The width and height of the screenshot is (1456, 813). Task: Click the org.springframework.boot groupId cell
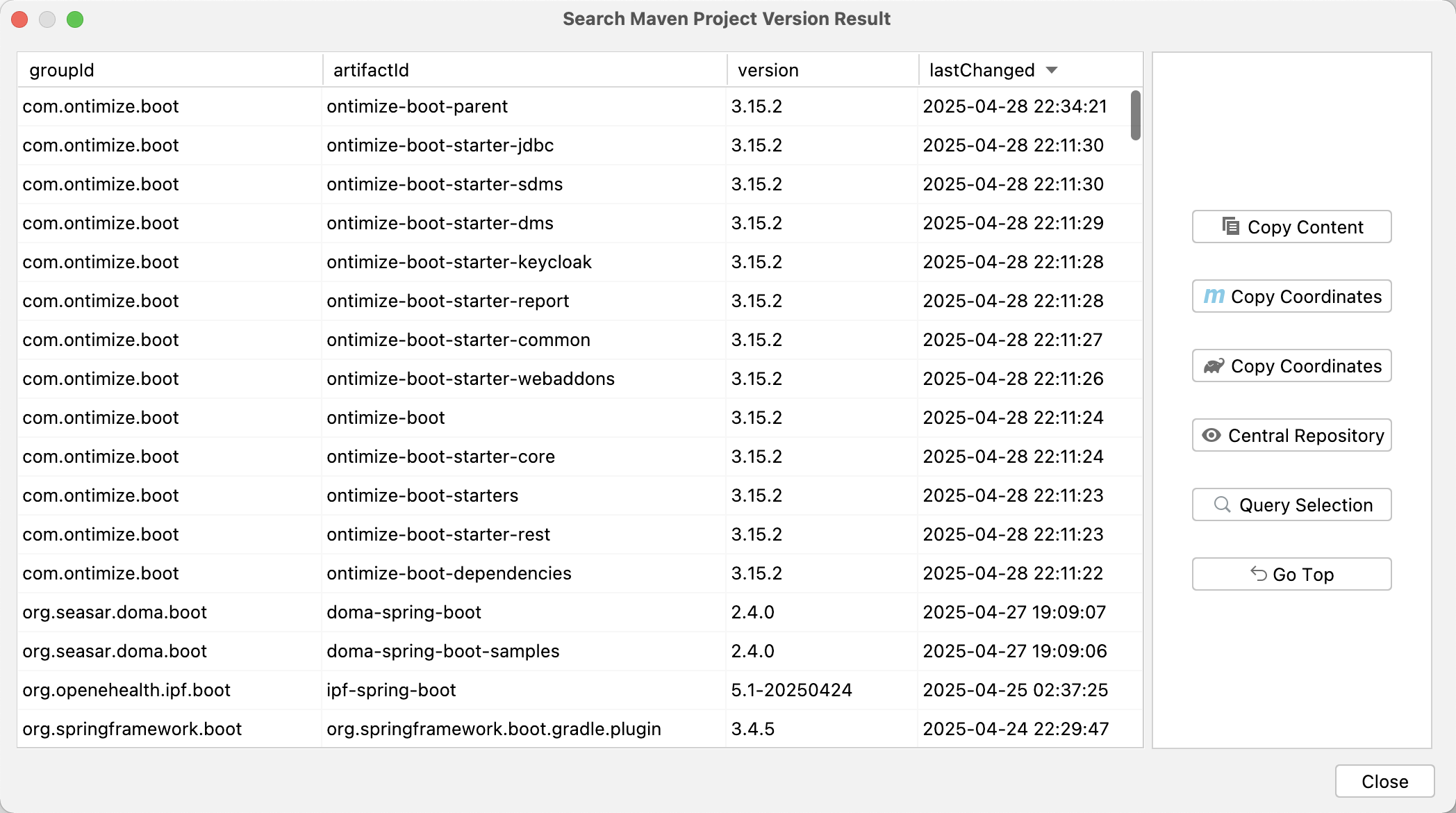pos(169,729)
